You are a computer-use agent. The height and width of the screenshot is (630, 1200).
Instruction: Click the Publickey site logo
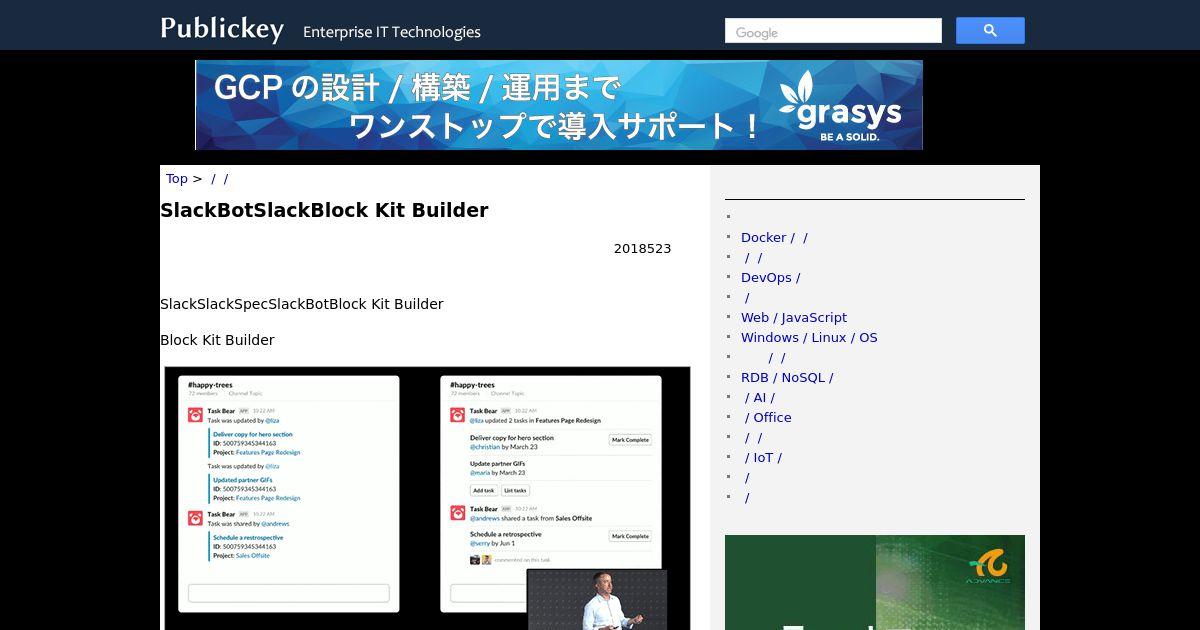[222, 29]
